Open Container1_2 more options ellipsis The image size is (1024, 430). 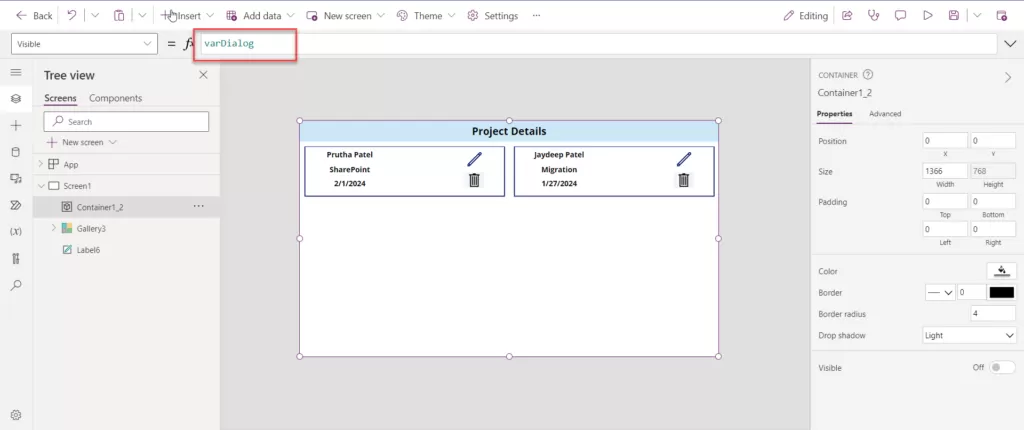199,207
